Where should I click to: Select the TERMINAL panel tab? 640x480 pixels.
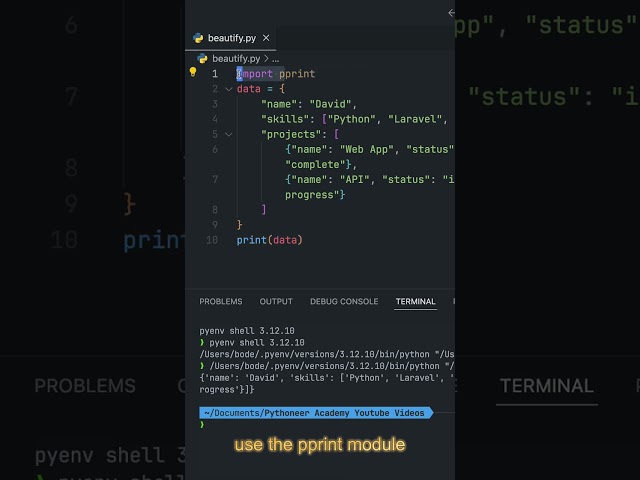click(x=416, y=302)
